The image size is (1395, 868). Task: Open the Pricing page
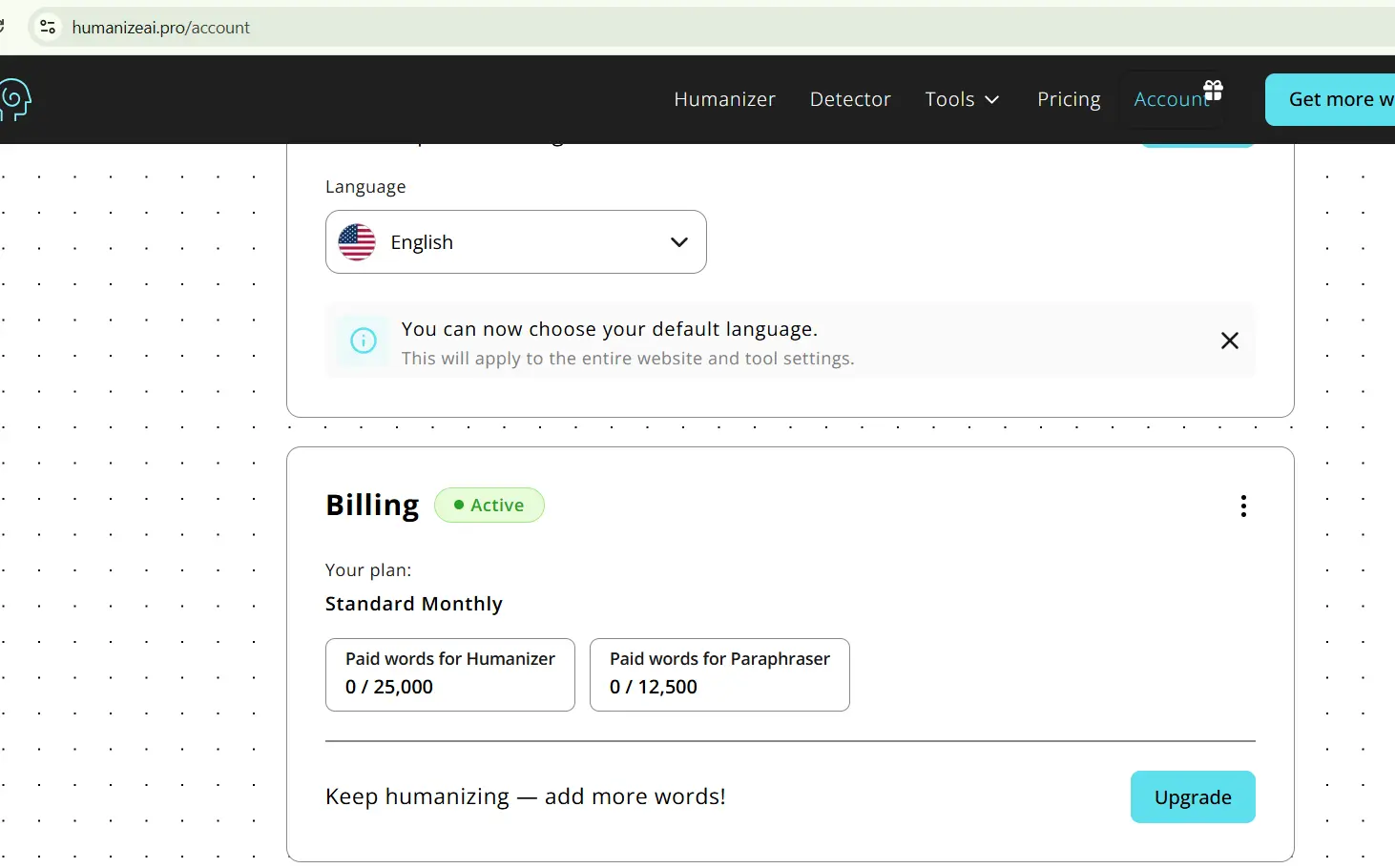pyautogui.click(x=1069, y=99)
